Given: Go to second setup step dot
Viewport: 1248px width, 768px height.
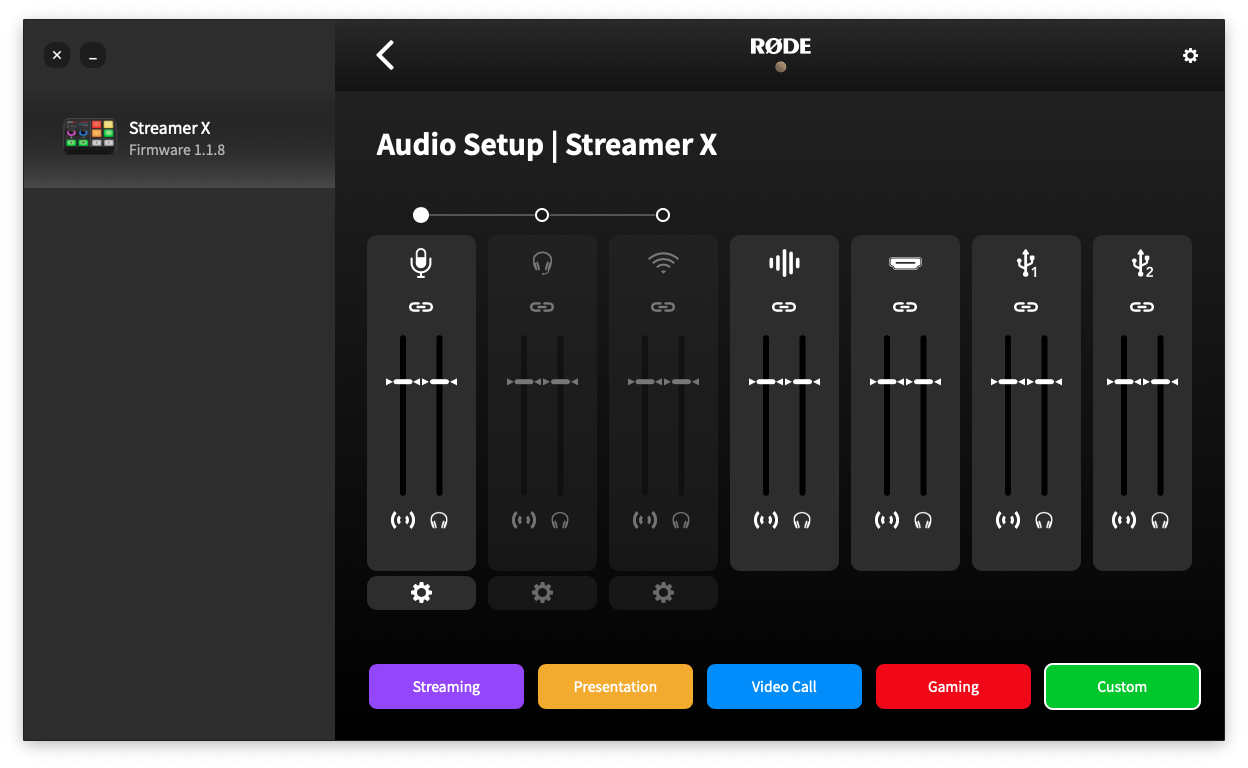Looking at the screenshot, I should coord(542,215).
